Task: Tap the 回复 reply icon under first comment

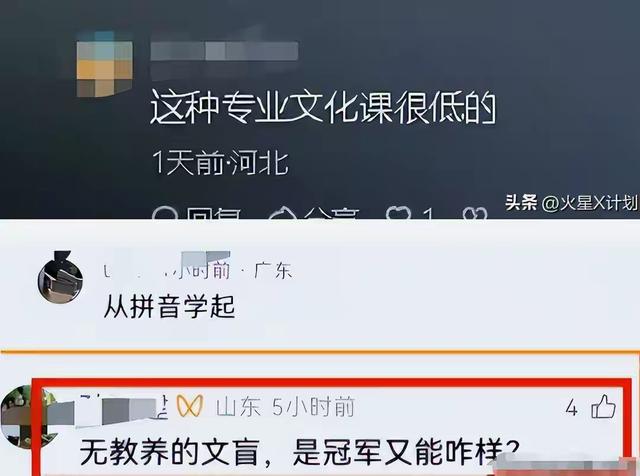Action: (x=165, y=213)
